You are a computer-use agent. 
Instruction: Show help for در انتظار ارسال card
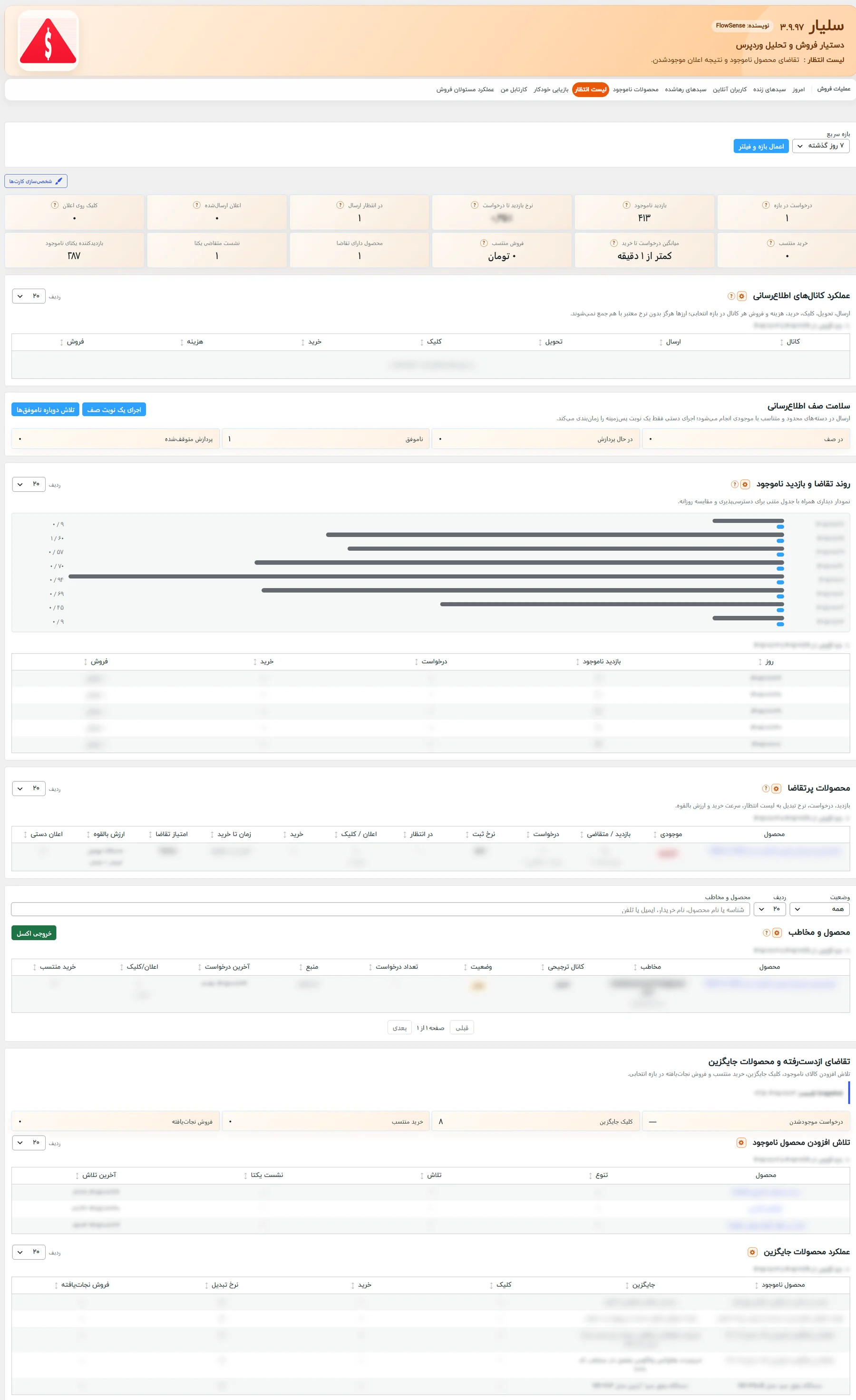pos(340,205)
